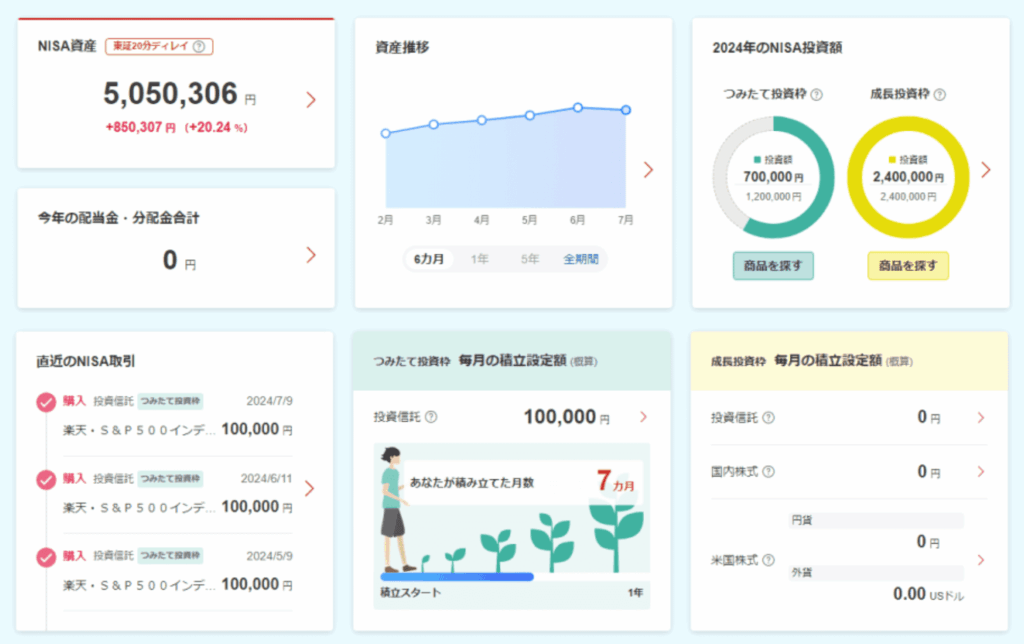Click help icon beside 成長投資枠 donut title

[939, 95]
